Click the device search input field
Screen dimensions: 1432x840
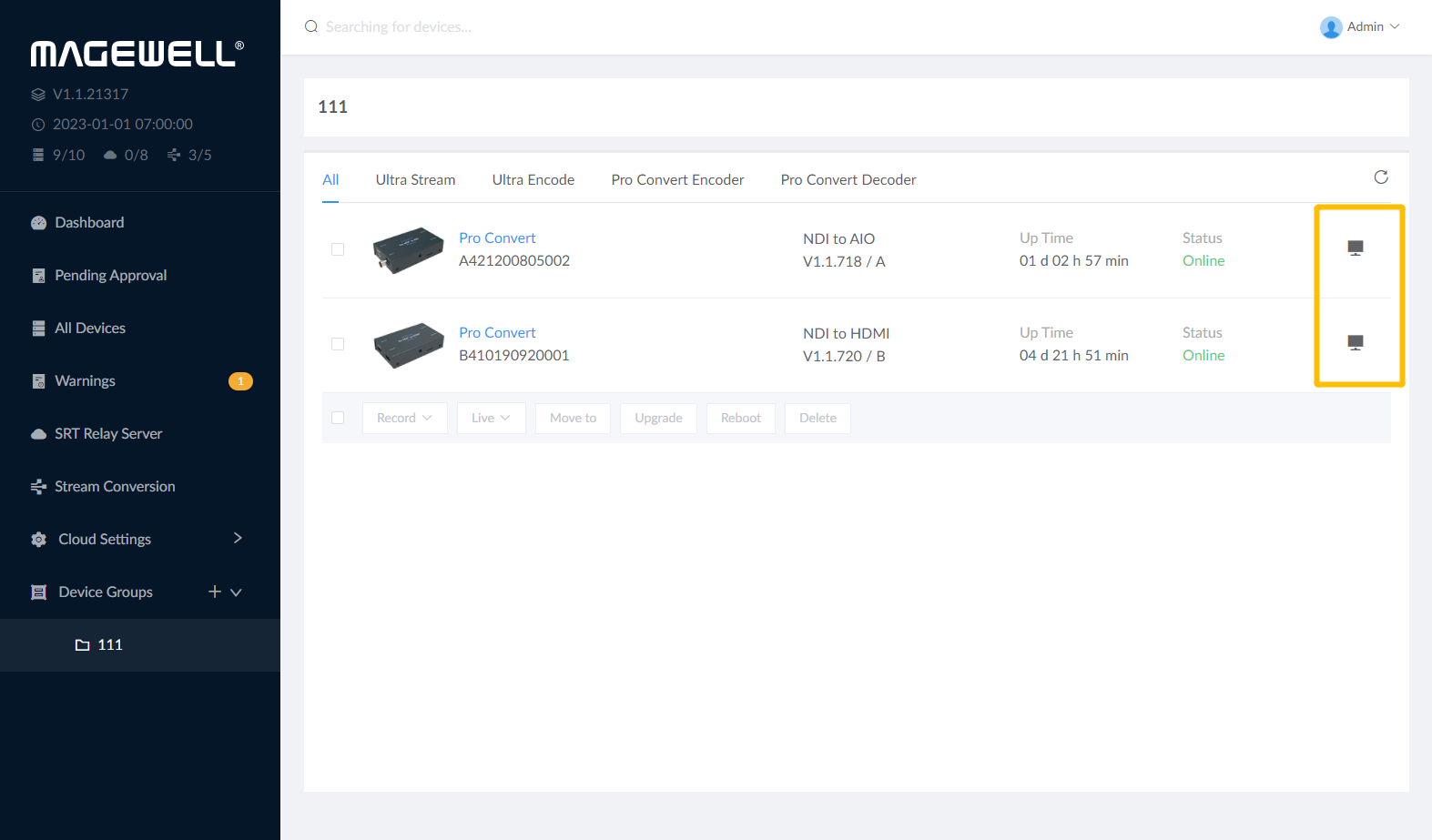pyautogui.click(x=546, y=27)
